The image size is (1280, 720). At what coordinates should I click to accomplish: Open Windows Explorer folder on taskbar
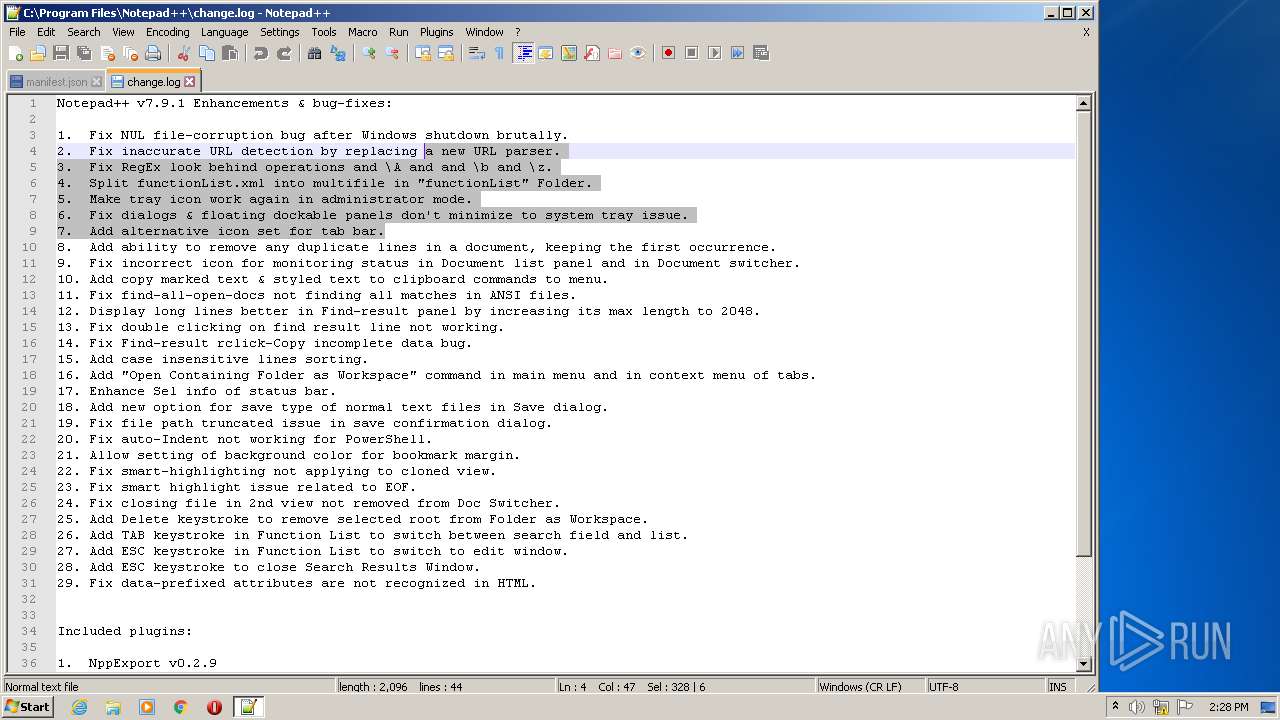point(113,707)
